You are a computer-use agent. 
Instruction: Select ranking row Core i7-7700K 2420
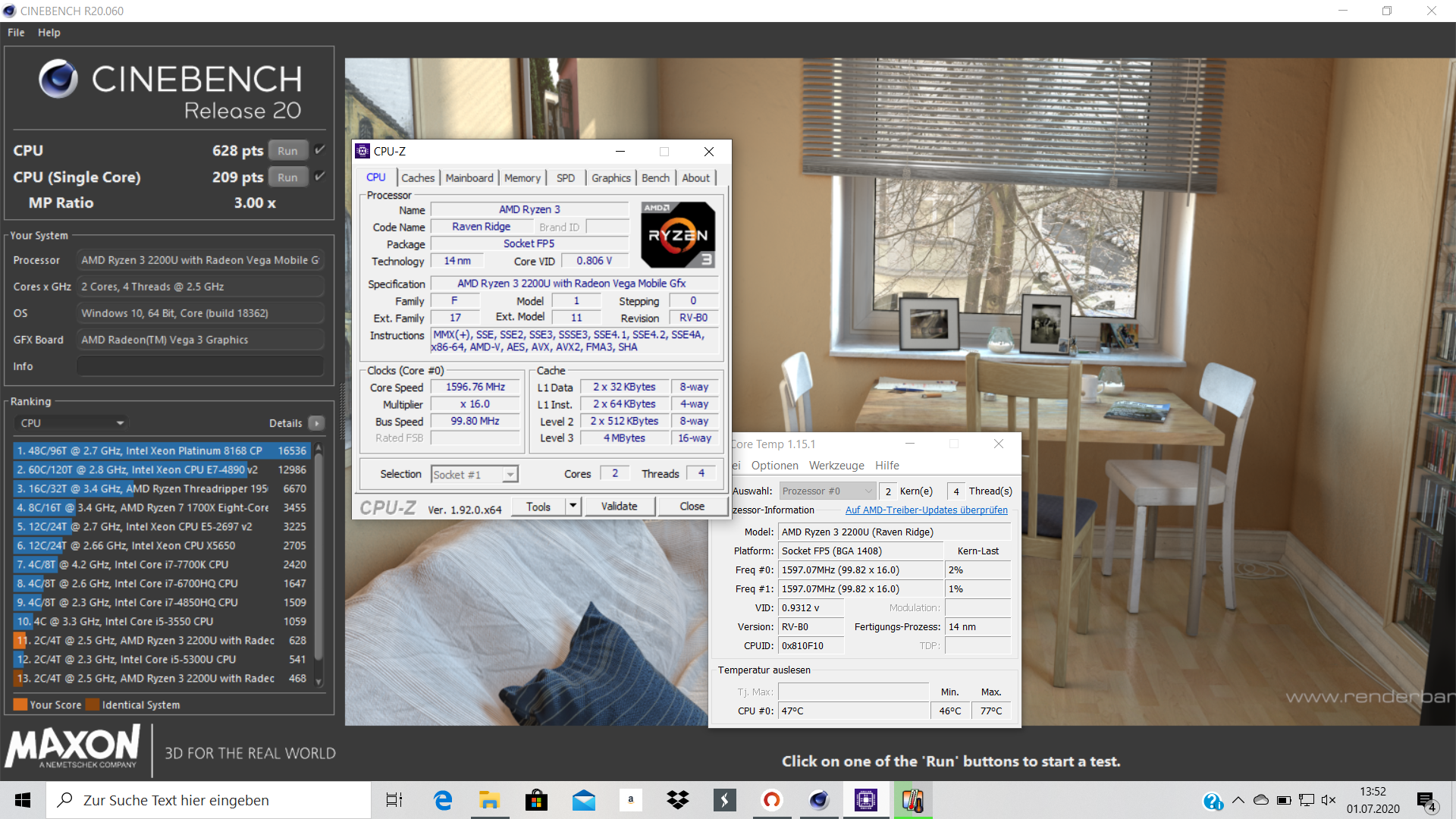[x=162, y=564]
